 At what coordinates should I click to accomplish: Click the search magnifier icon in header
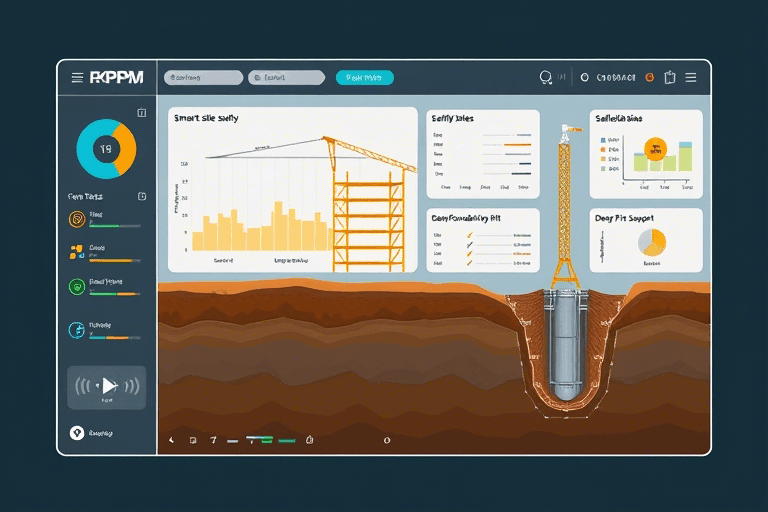[x=545, y=77]
